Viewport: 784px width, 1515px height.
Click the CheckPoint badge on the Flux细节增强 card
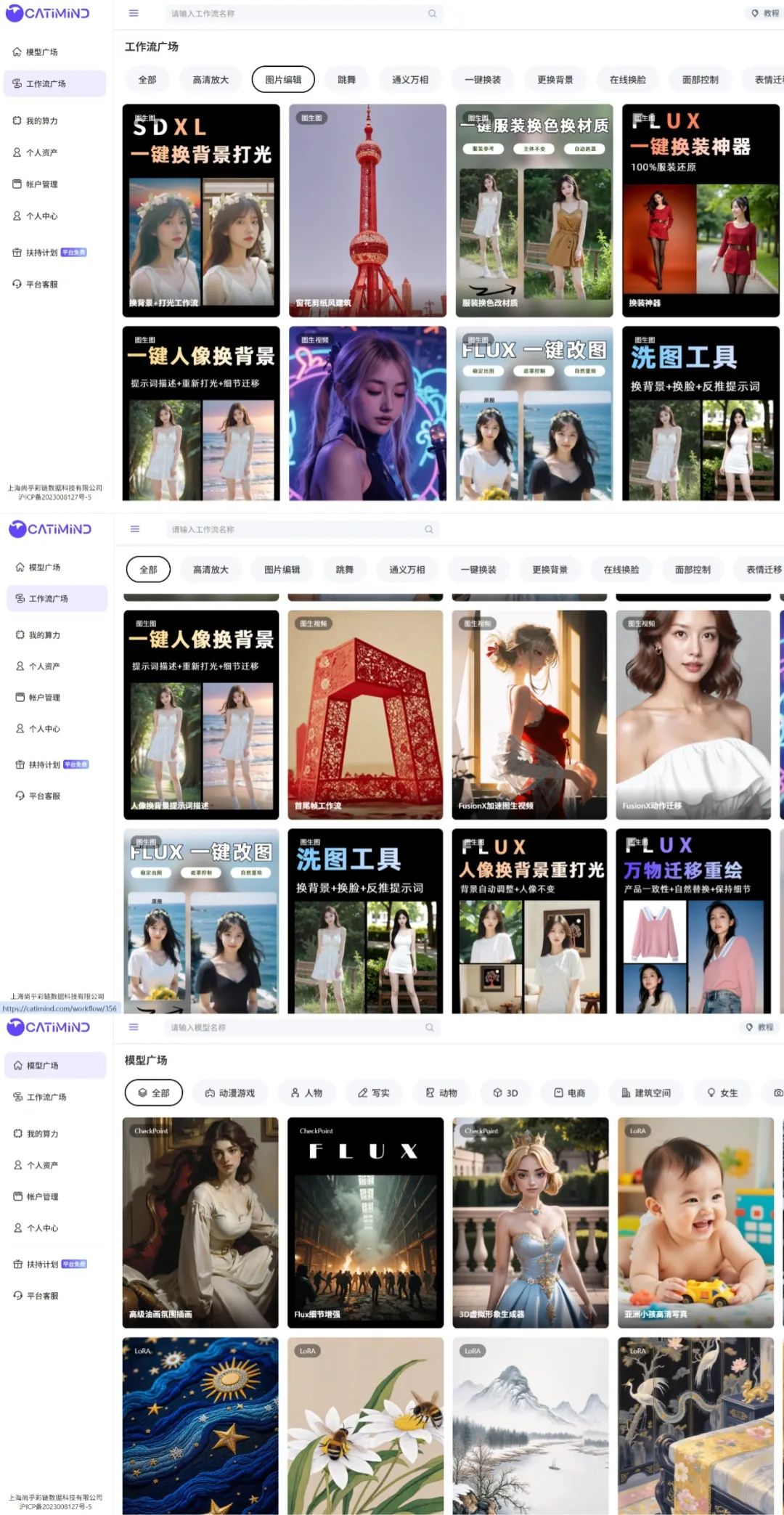click(317, 1131)
